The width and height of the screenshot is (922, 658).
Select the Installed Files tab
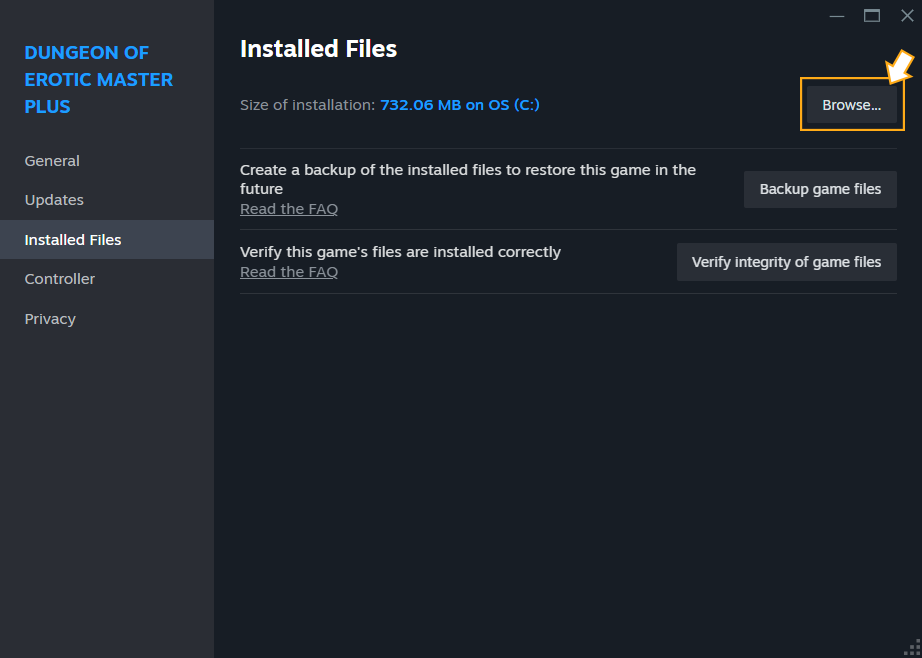pos(73,240)
